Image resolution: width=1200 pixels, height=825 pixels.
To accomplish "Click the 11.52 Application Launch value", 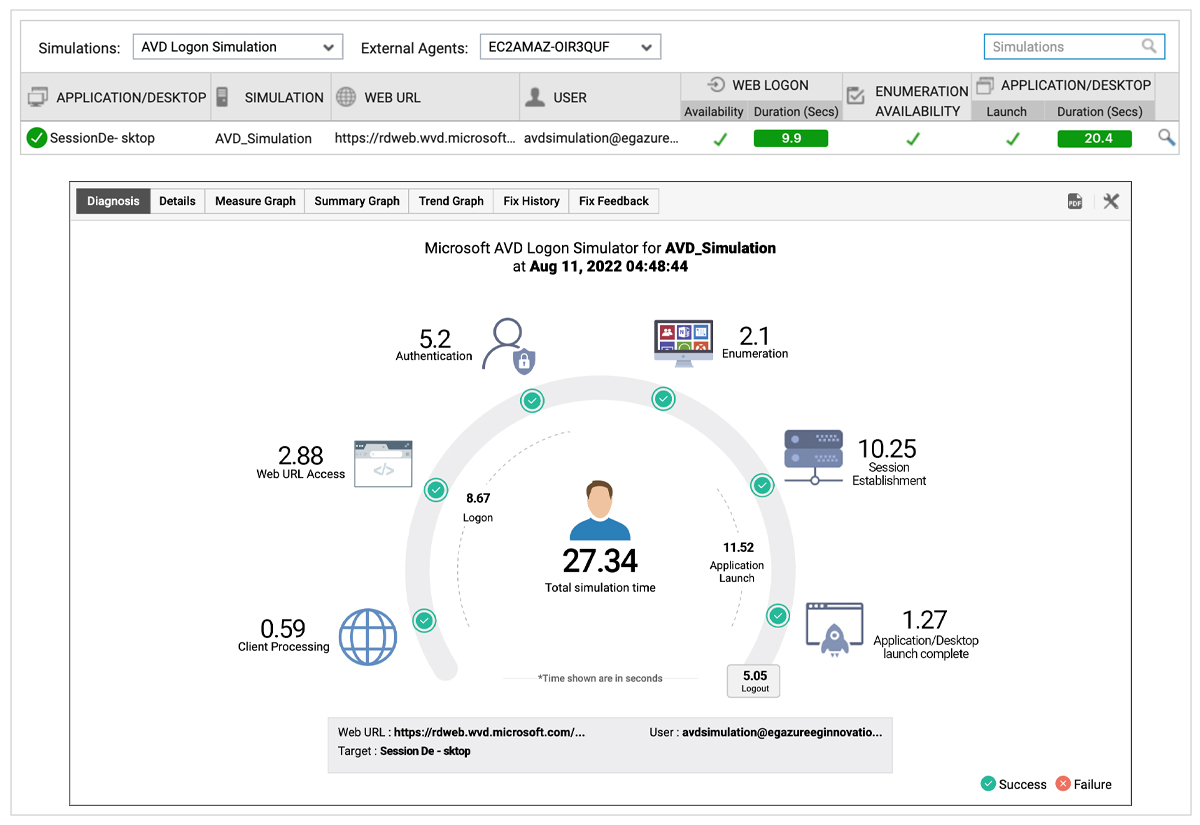I will [738, 547].
